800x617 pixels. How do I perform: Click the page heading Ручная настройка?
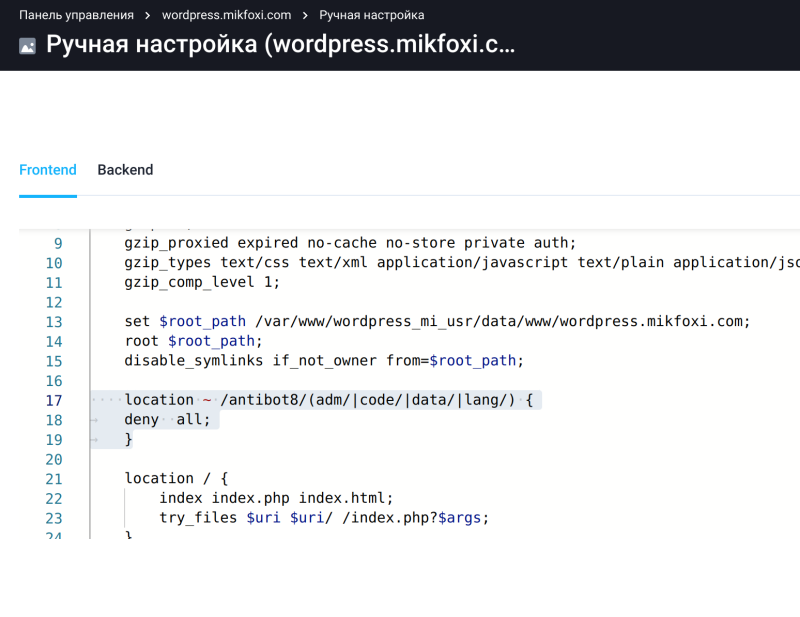[280, 46]
